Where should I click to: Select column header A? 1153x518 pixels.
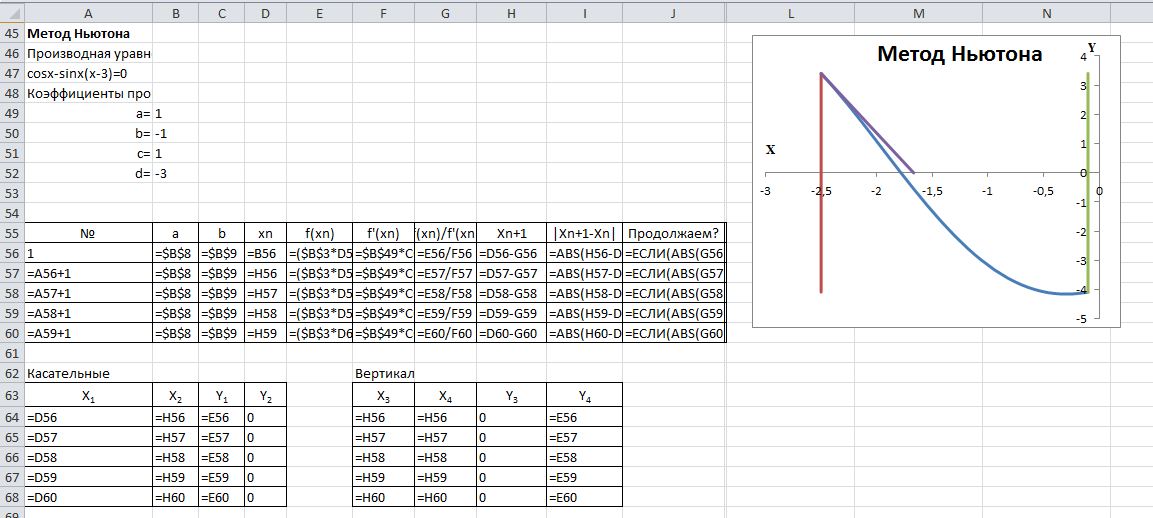click(88, 13)
